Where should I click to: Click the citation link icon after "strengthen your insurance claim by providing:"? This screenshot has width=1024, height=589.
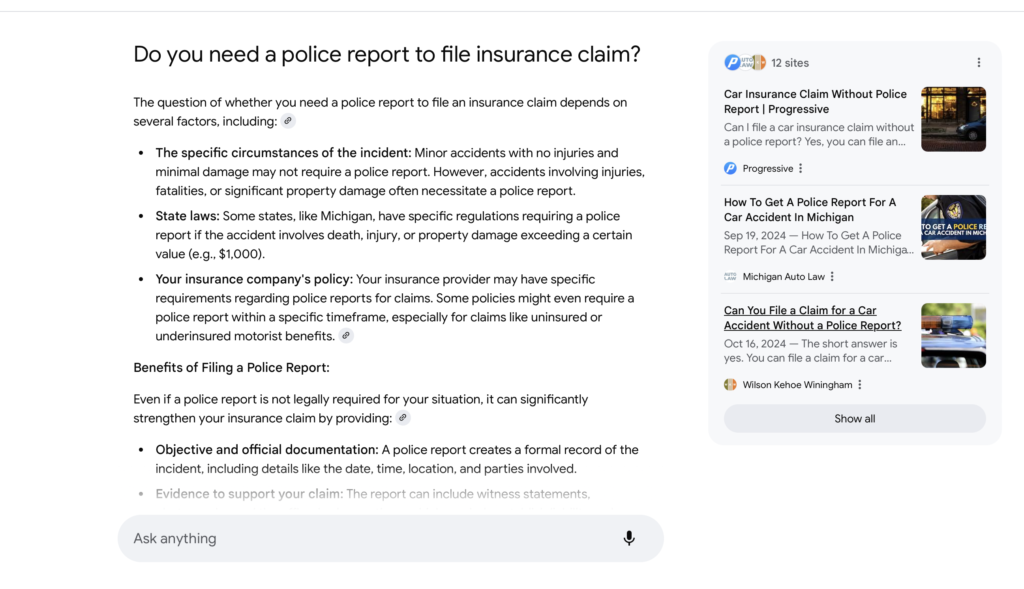click(403, 418)
